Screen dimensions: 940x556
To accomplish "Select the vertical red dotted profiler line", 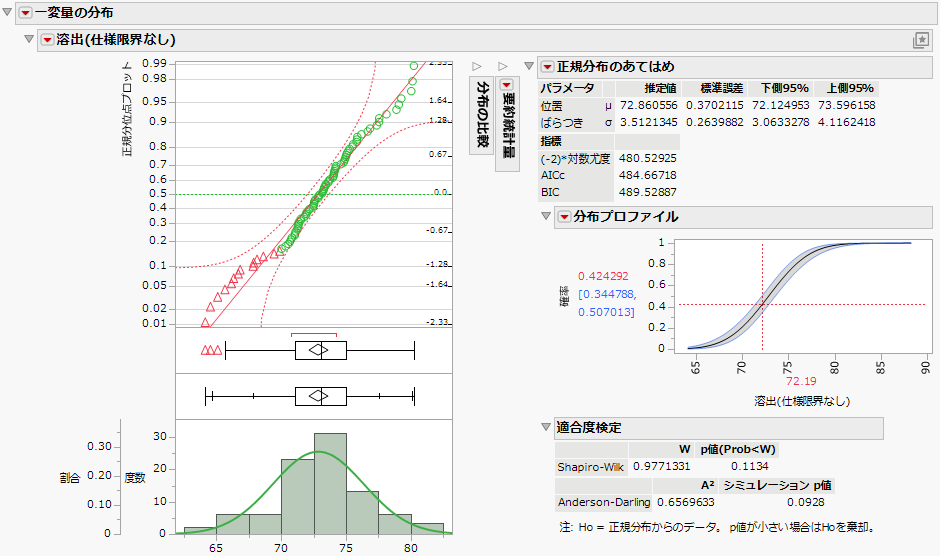I will tap(763, 296).
